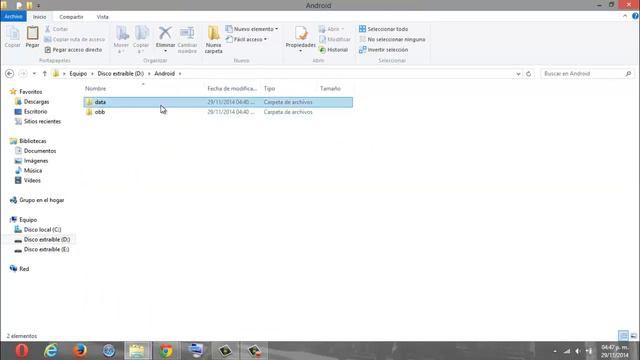The height and width of the screenshot is (360, 640).
Task: Select the Cortar scissors command
Action: pos(56,29)
